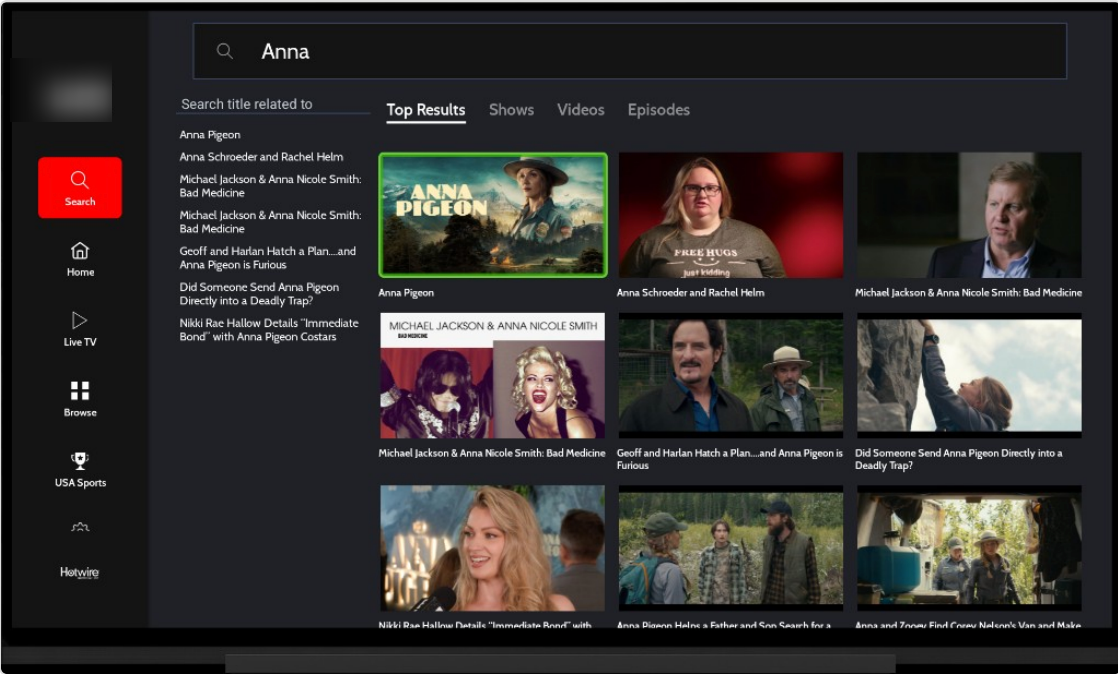Image resolution: width=1118 pixels, height=674 pixels.
Task: Select the Episodes tab
Action: tap(659, 110)
